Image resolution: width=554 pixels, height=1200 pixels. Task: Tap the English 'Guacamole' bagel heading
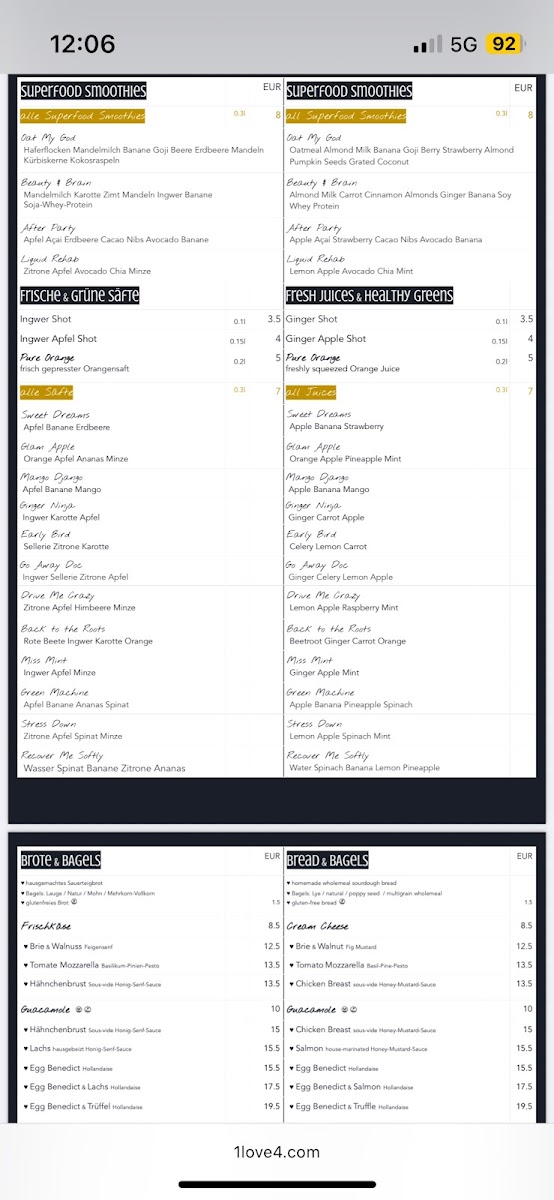tap(316, 1009)
